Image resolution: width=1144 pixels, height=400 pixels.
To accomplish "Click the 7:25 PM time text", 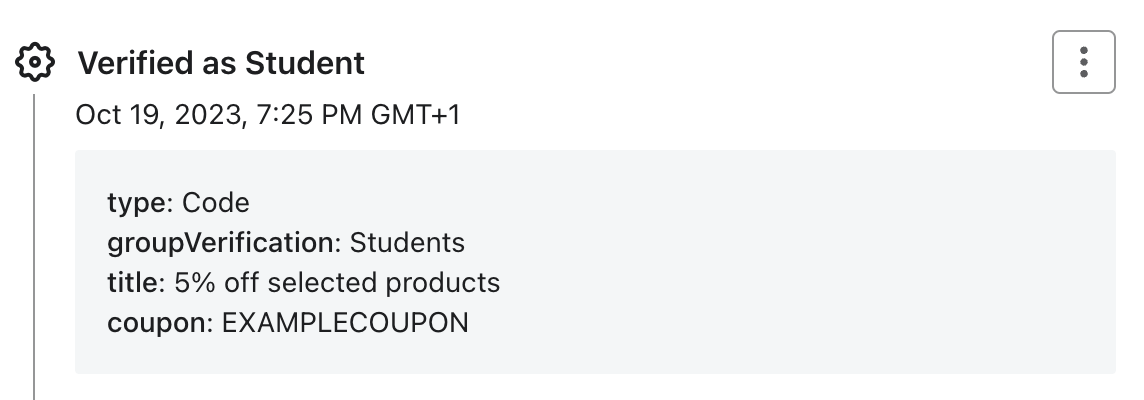I will [309, 115].
